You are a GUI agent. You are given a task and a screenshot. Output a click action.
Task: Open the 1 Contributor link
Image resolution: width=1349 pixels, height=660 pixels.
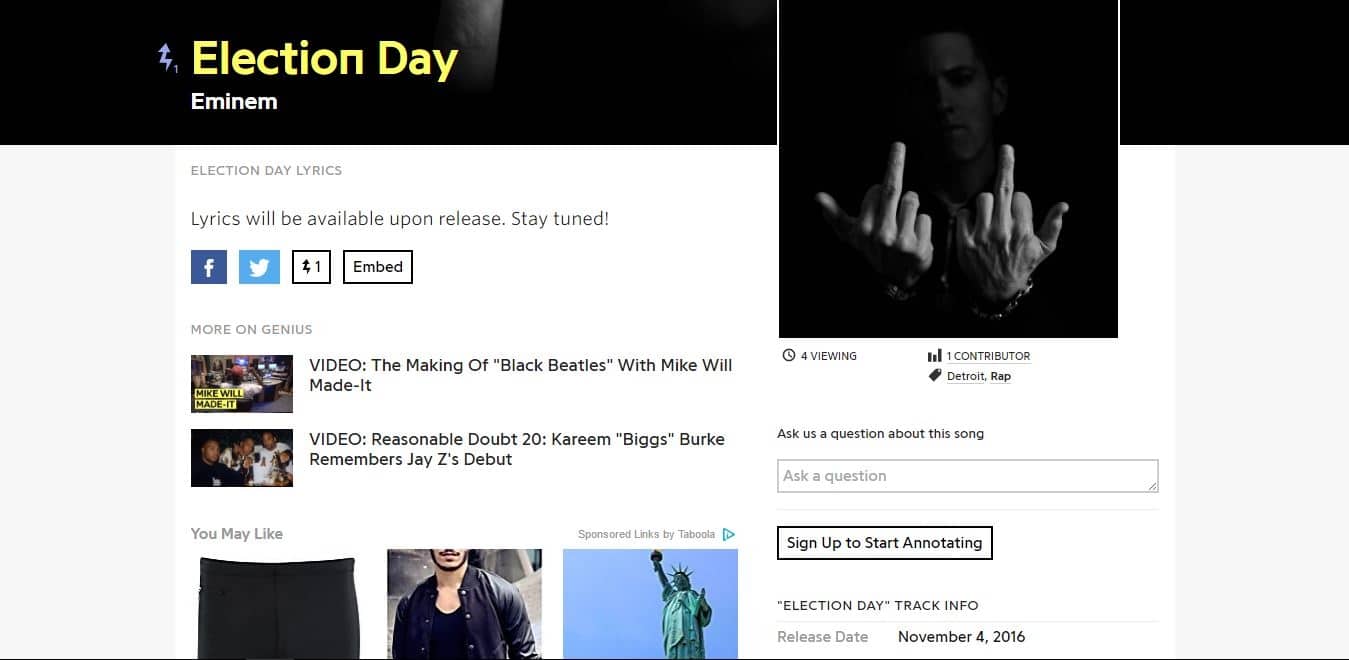988,356
